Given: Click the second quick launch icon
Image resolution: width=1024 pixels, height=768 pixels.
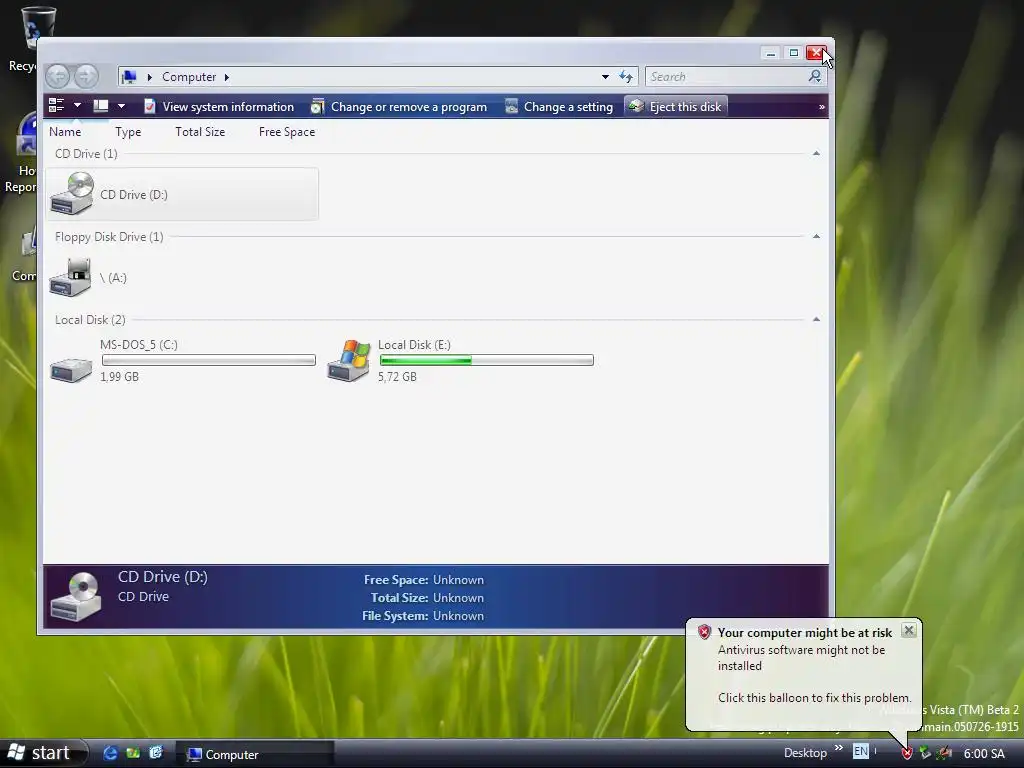Looking at the screenshot, I should pos(133,754).
